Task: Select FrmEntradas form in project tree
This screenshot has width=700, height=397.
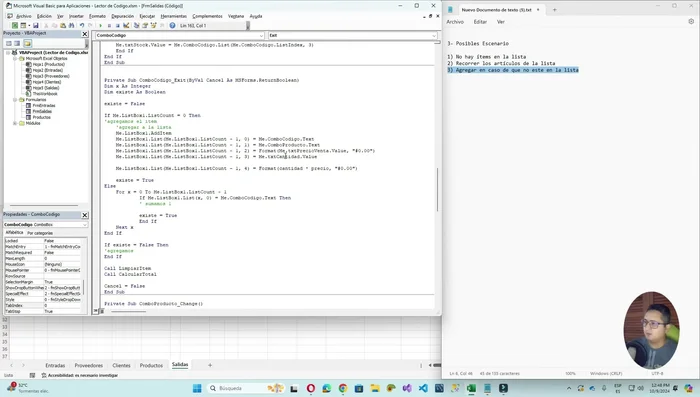Action: (44, 106)
